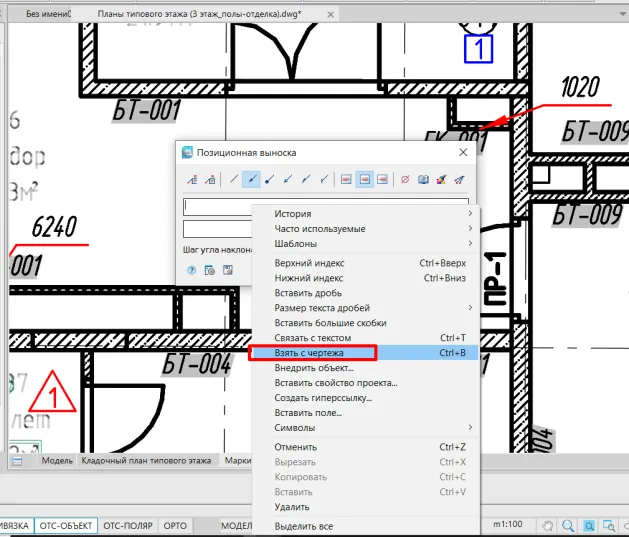Toggle ОТС-ПОЛЯР tracking in status bar
Image resolution: width=629 pixels, height=537 pixels.
[x=127, y=525]
